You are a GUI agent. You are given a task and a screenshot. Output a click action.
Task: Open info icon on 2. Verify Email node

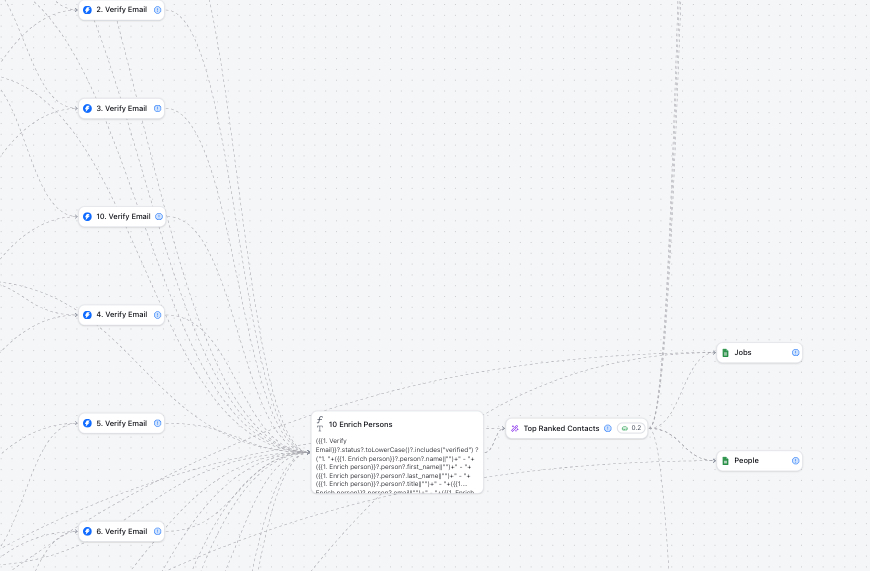click(158, 10)
